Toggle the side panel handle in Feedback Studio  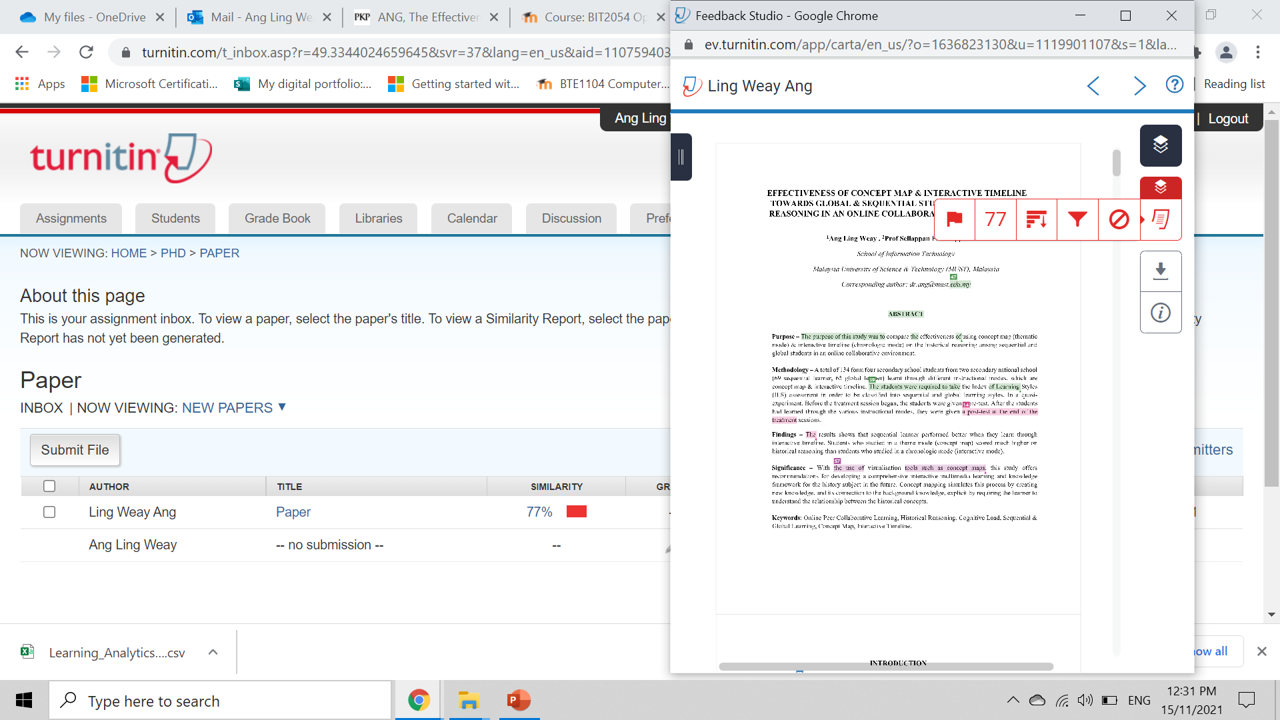click(681, 157)
